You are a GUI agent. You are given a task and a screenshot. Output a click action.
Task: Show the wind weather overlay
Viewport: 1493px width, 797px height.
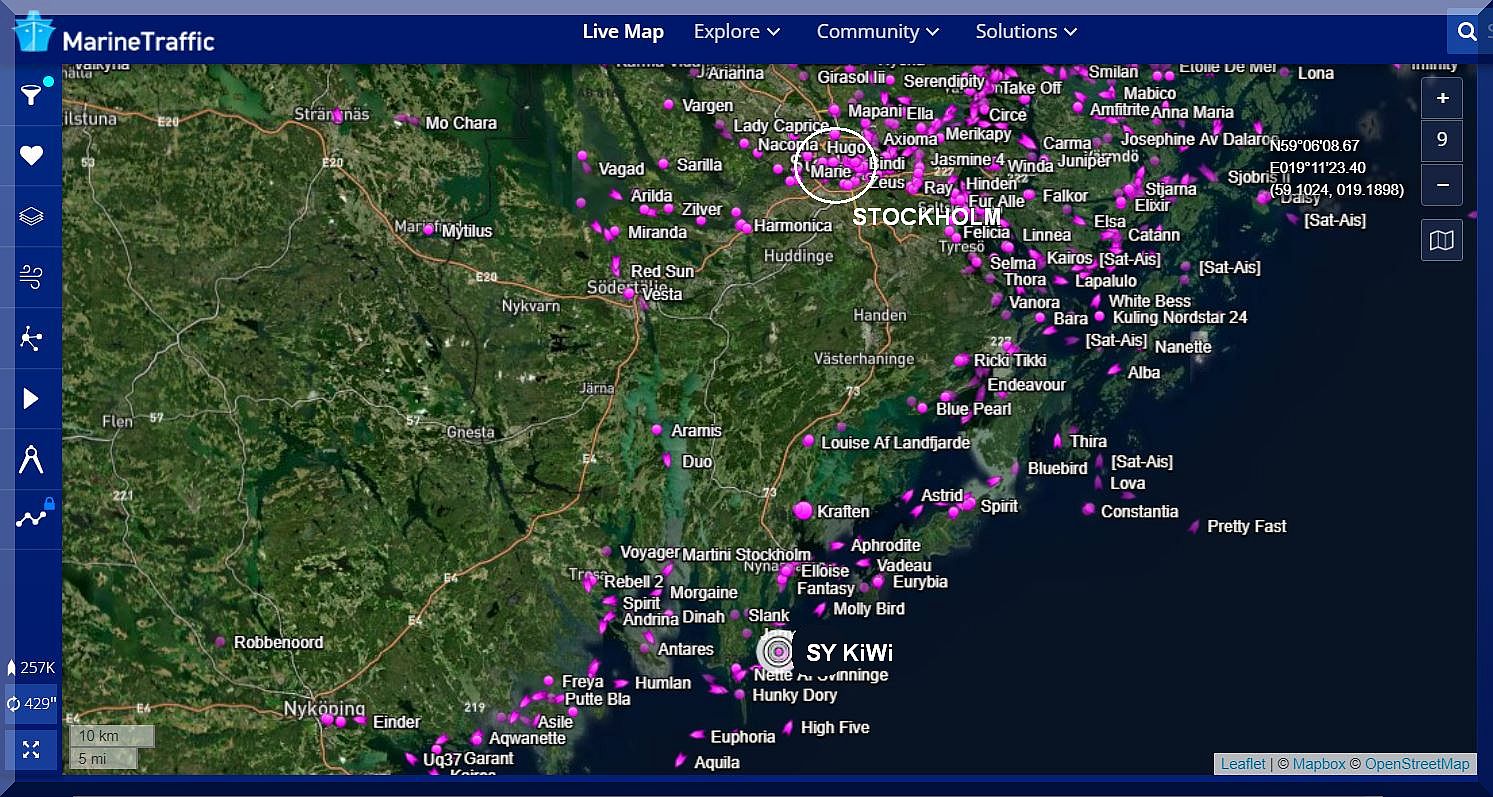pyautogui.click(x=31, y=277)
